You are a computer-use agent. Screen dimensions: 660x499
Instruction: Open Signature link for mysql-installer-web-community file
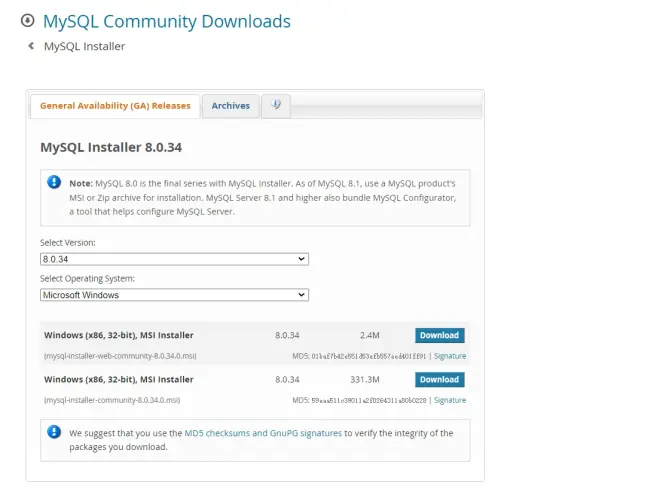[450, 356]
